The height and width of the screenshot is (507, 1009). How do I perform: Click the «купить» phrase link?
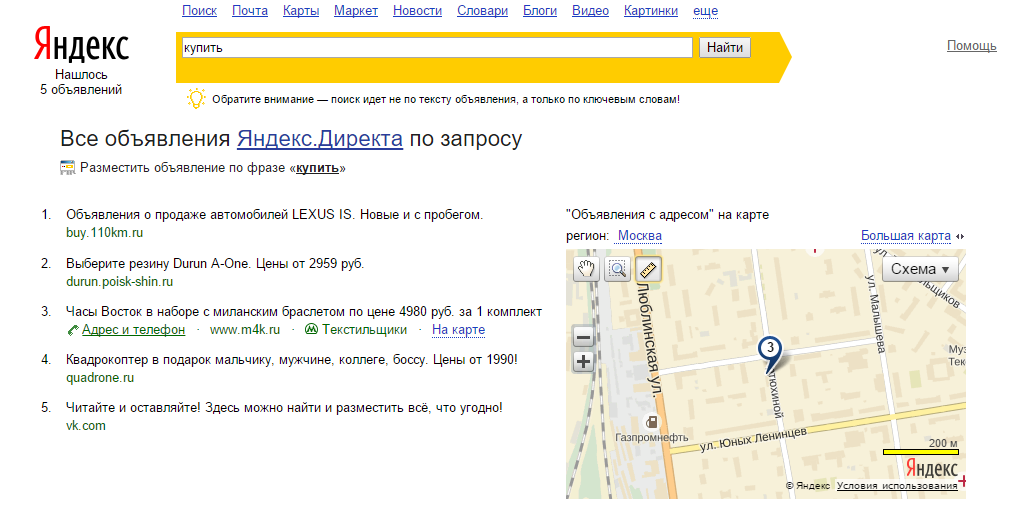317,168
